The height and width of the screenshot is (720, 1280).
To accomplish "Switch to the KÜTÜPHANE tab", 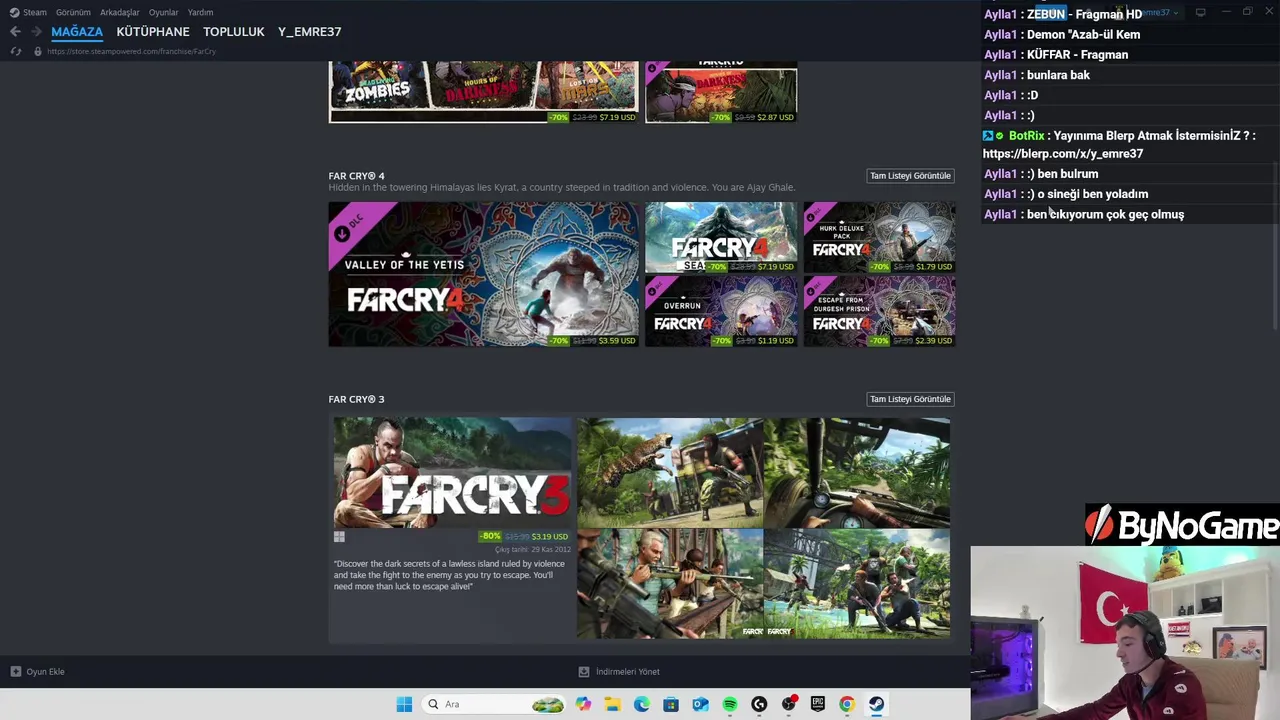I will tap(153, 32).
